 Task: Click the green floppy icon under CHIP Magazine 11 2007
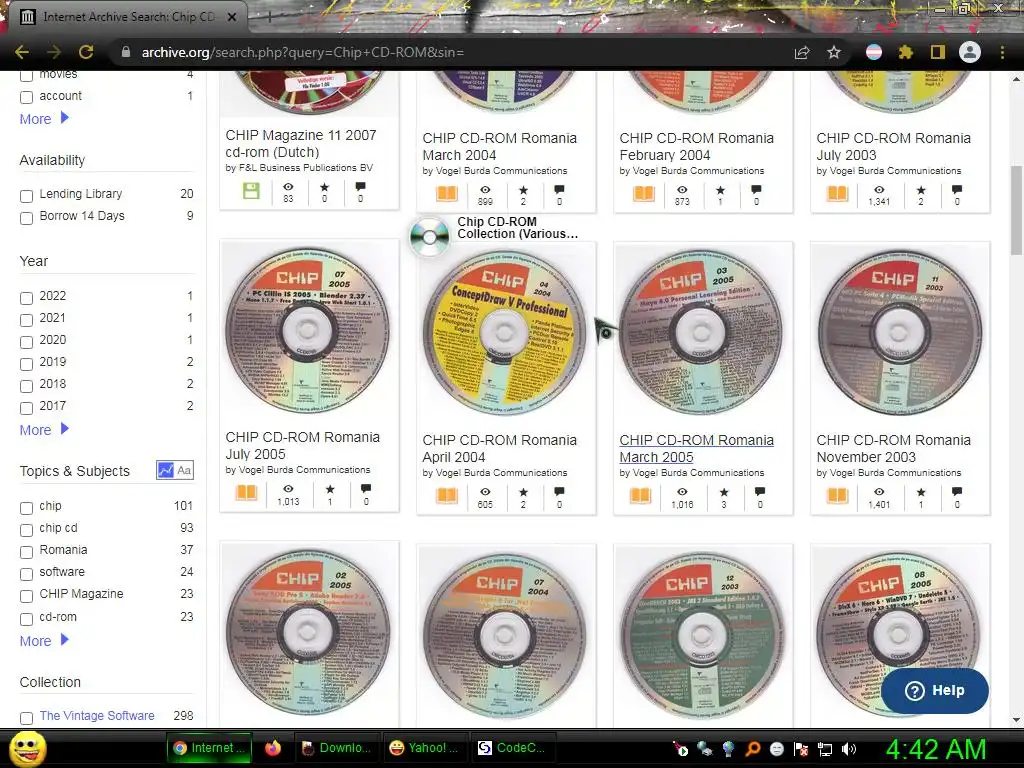[x=251, y=191]
